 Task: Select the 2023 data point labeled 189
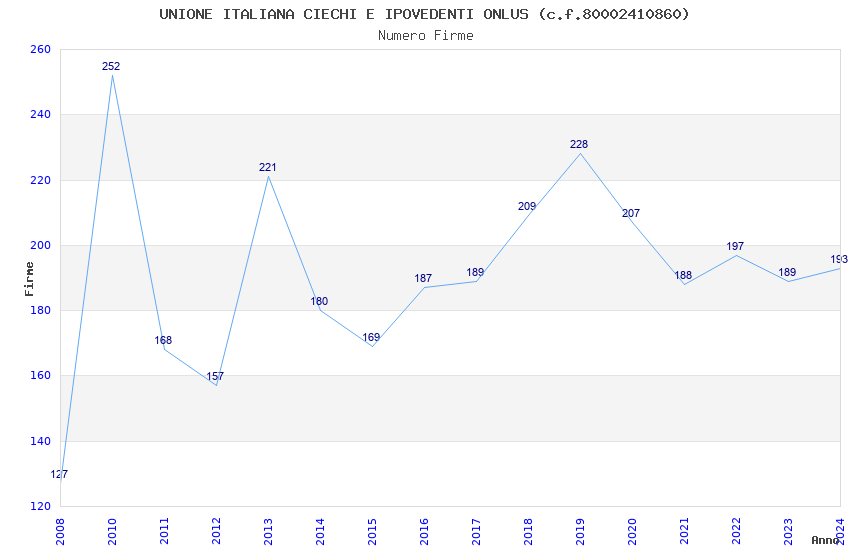(x=787, y=273)
